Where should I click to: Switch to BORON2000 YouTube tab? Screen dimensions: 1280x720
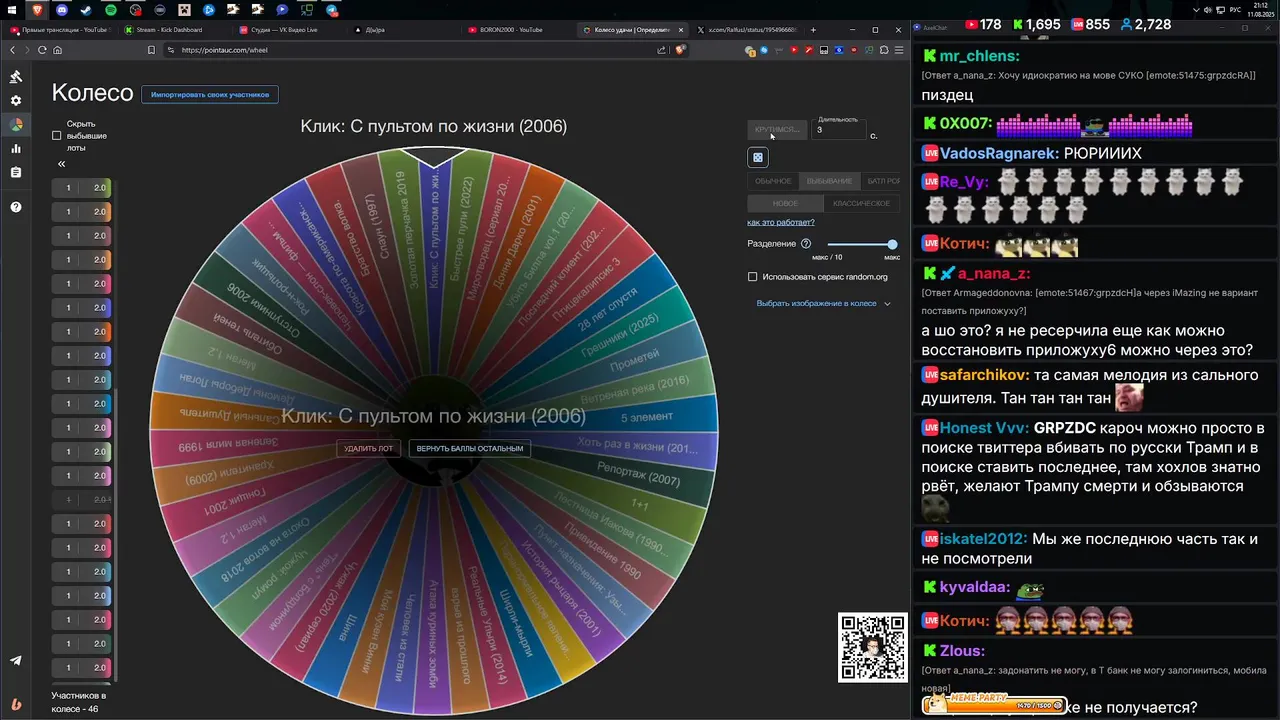[520, 30]
